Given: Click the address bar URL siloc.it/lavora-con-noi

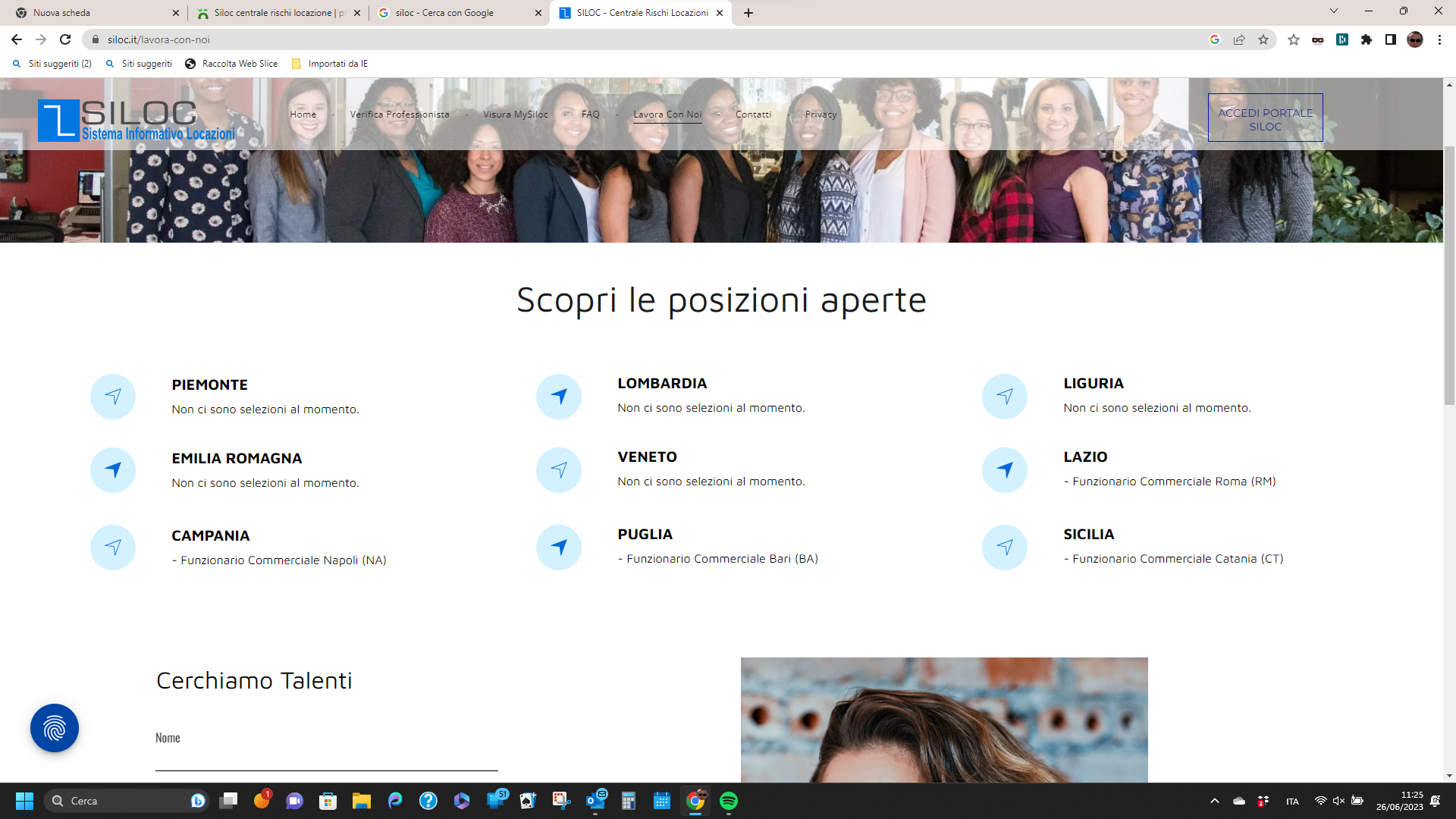Looking at the screenshot, I should (158, 39).
